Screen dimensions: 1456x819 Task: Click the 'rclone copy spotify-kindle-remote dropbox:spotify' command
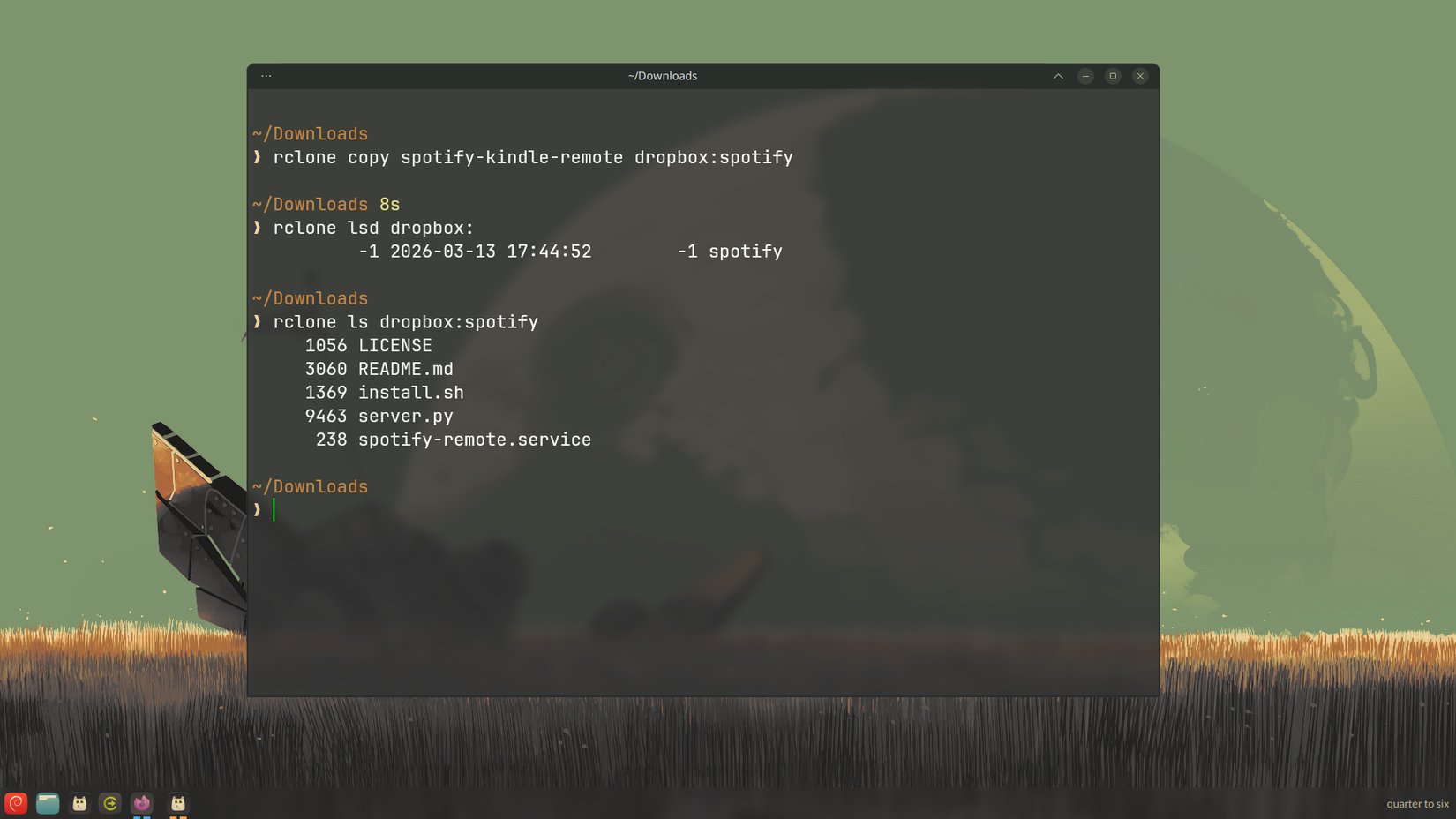click(533, 157)
